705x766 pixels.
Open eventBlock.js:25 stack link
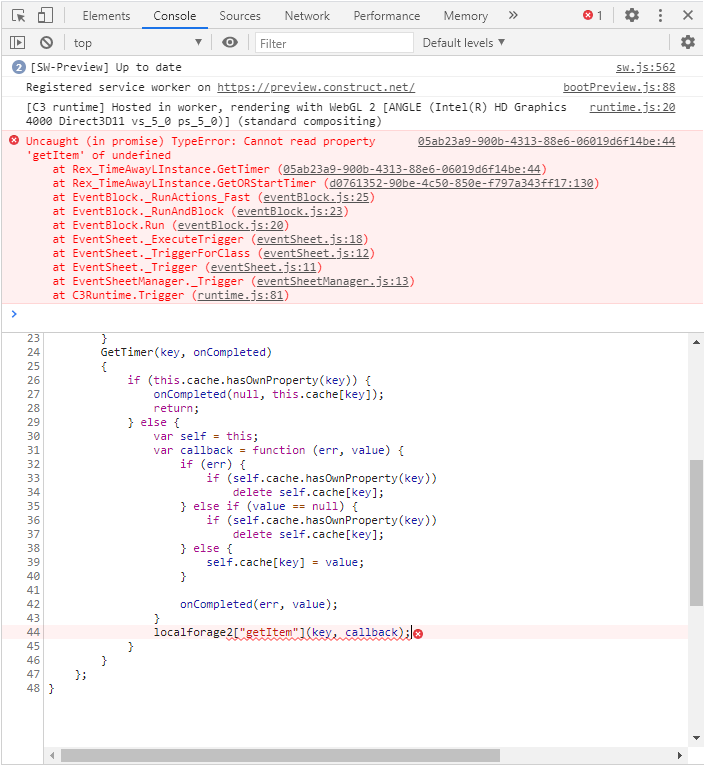coord(316,197)
